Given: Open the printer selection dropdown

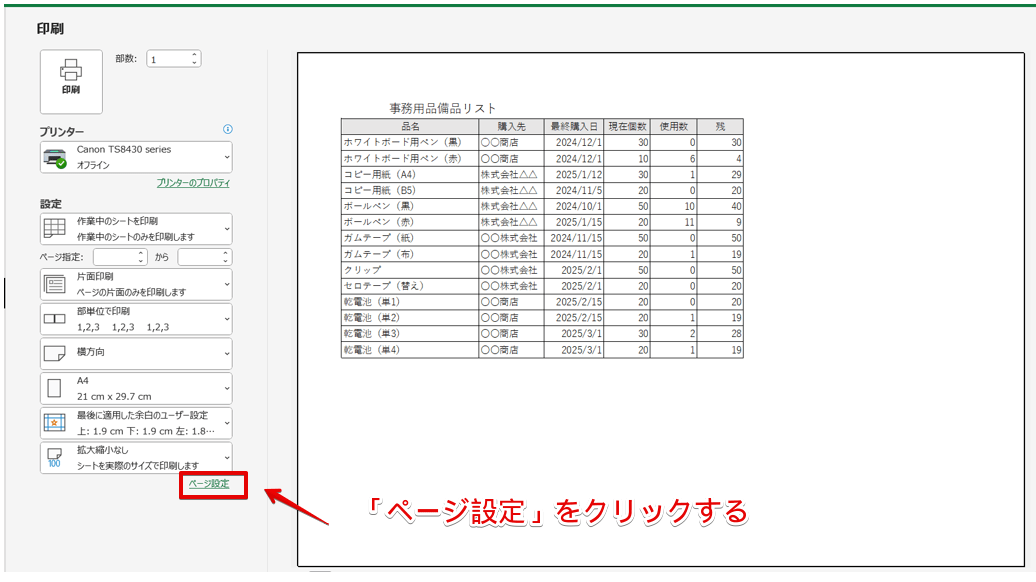Looking at the screenshot, I should pos(225,155).
